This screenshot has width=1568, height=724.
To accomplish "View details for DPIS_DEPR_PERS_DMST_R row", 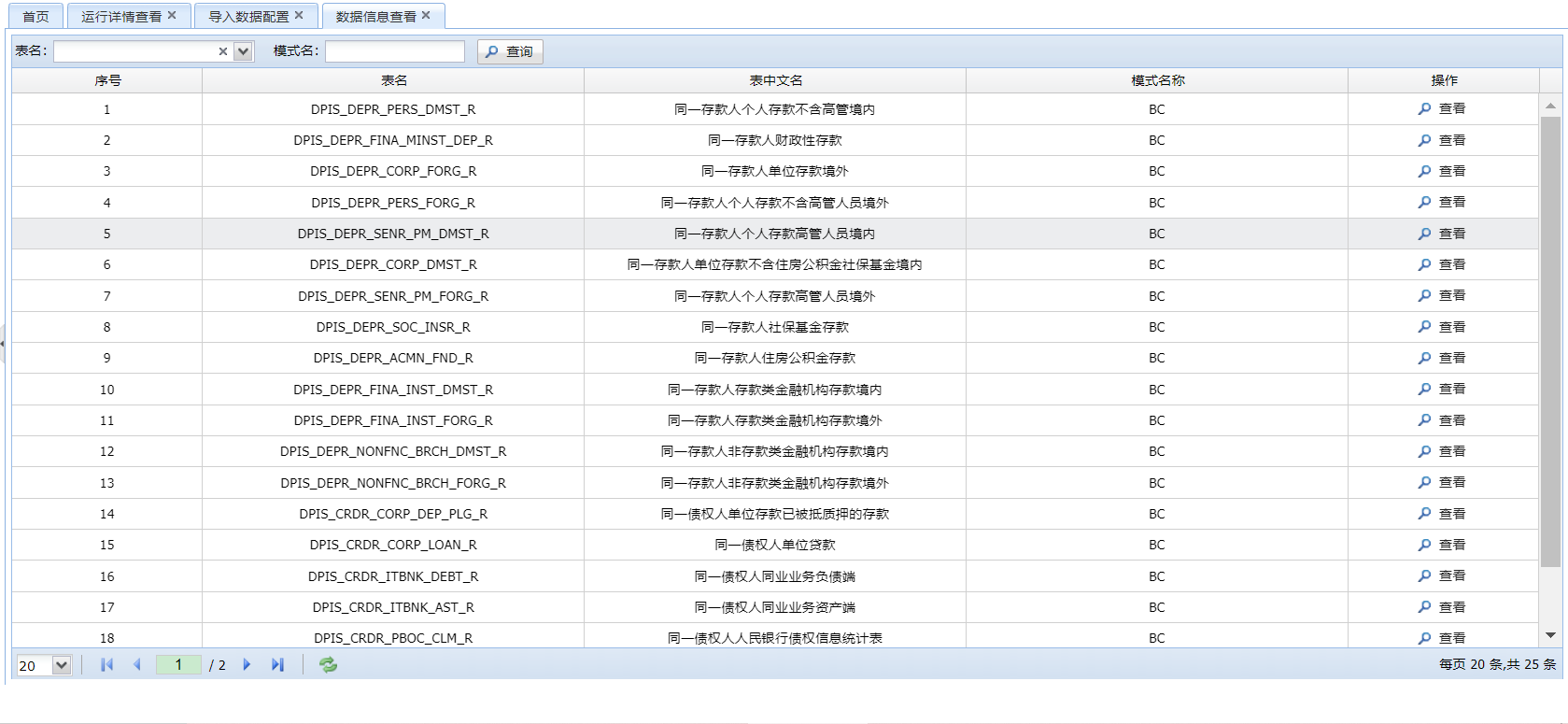I will point(1442,109).
